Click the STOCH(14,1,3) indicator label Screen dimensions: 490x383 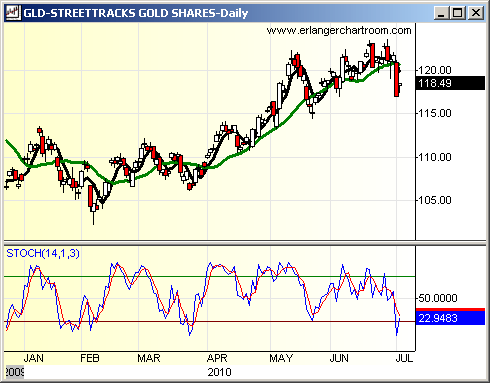(x=43, y=253)
